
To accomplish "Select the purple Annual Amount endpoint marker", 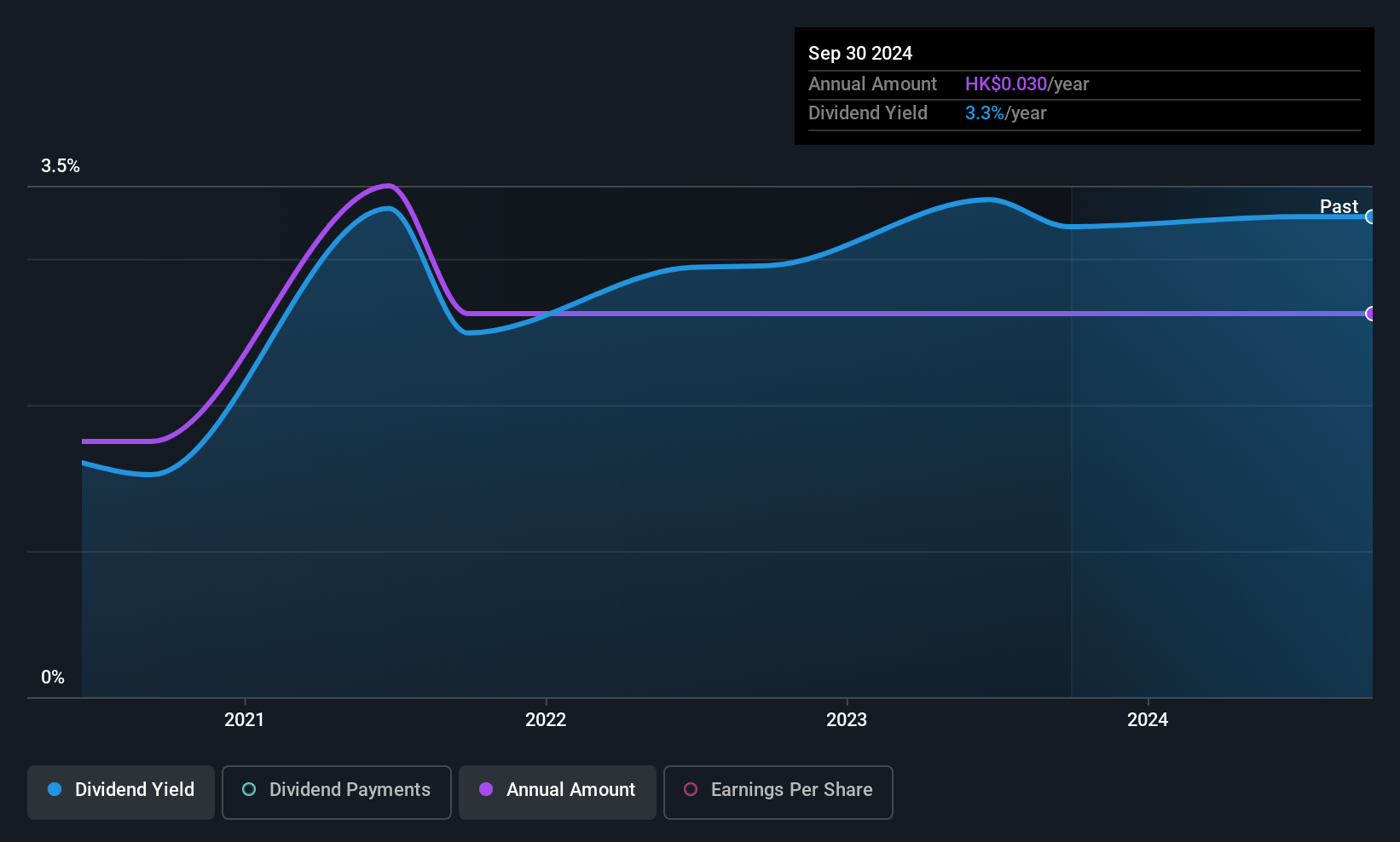I will coord(1370,314).
